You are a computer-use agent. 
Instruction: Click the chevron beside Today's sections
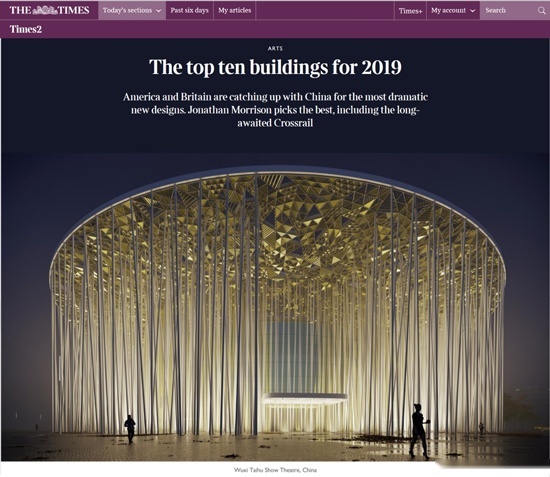[159, 11]
